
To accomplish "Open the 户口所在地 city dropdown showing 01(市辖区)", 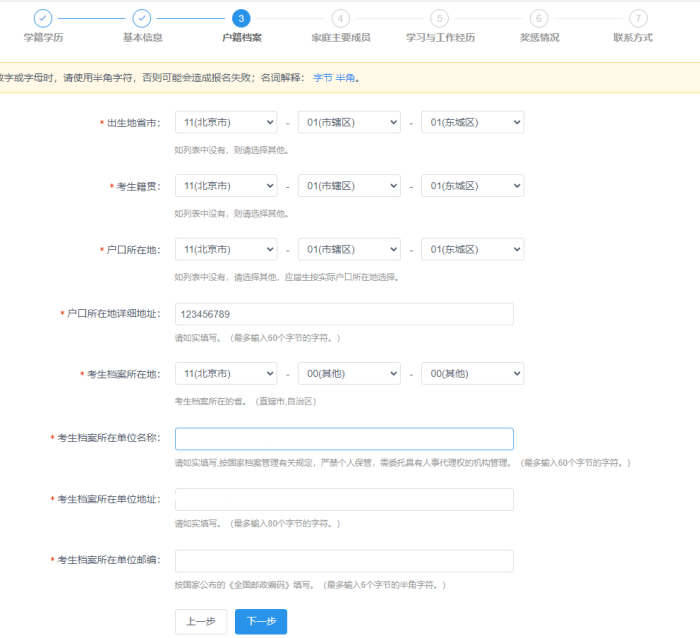I will click(349, 249).
